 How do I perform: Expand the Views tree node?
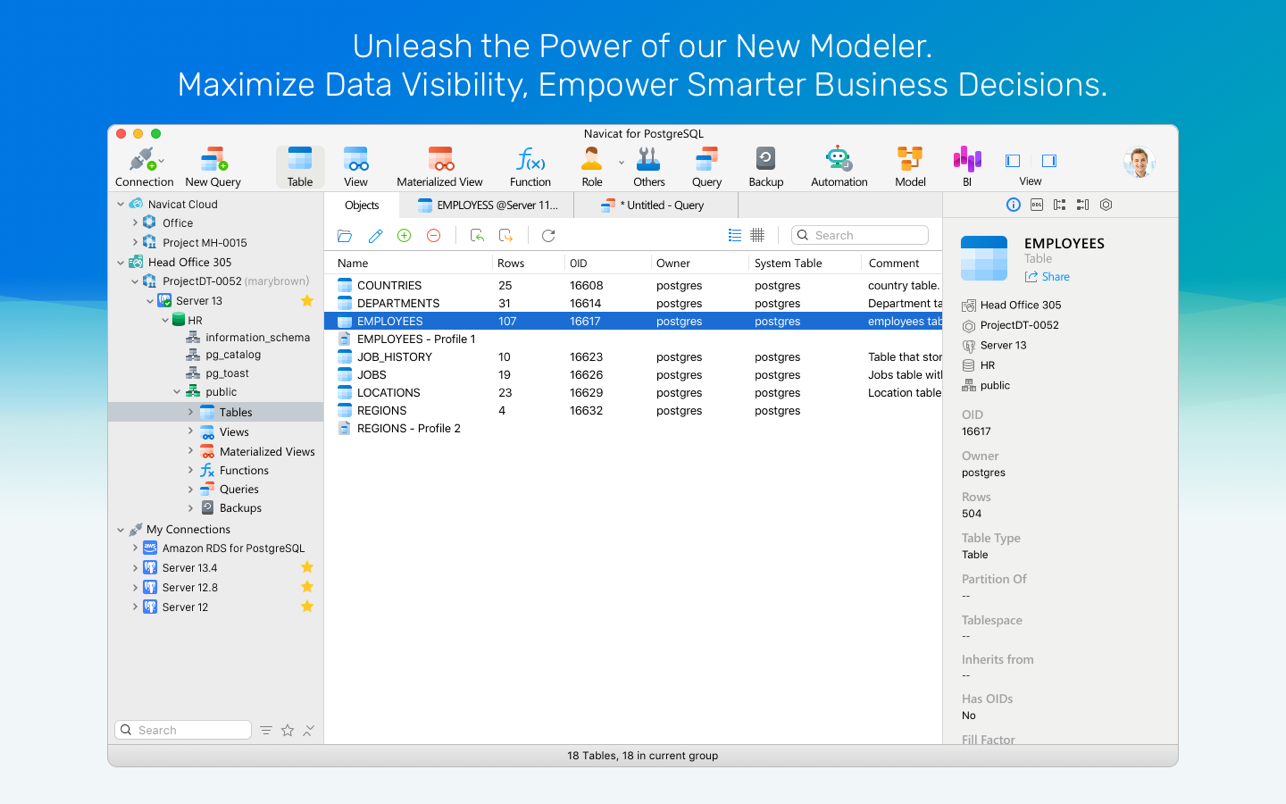191,432
